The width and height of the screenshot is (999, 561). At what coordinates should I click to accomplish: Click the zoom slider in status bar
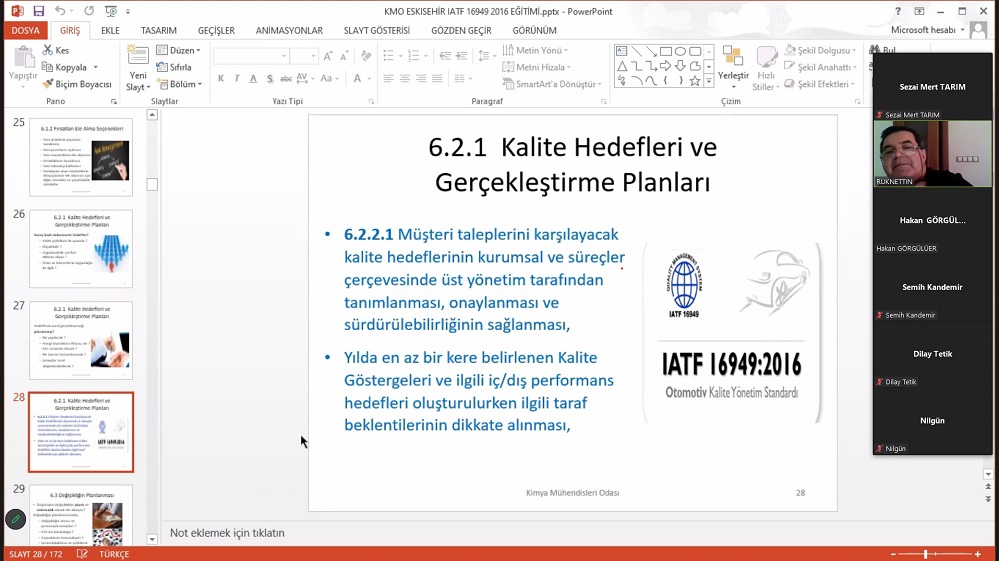click(925, 554)
